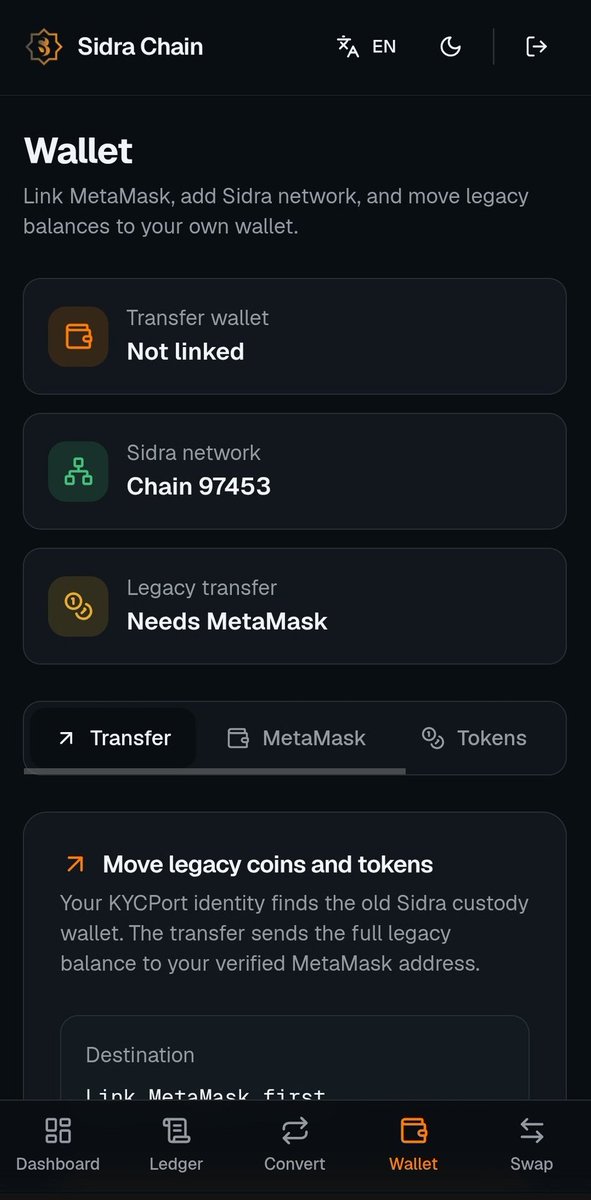Click the Destination field
This screenshot has width=591, height=1200.
(295, 1060)
